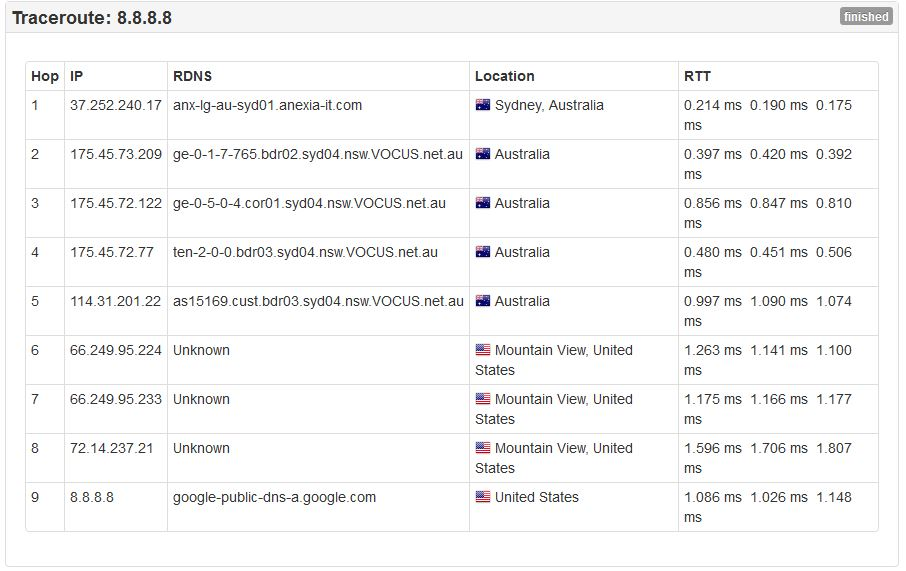
Task: Click the Australian flag beside hop 2 location
Action: pyautogui.click(x=483, y=154)
